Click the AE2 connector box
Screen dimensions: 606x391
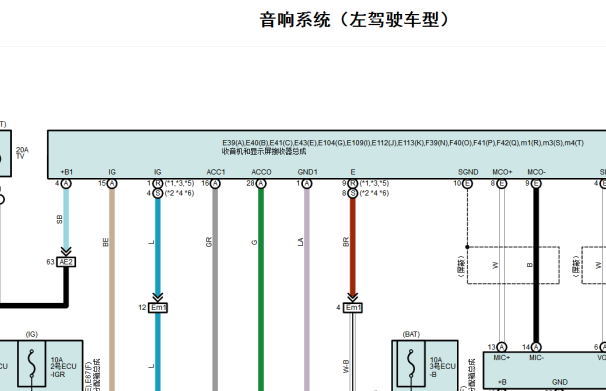[x=66, y=262]
